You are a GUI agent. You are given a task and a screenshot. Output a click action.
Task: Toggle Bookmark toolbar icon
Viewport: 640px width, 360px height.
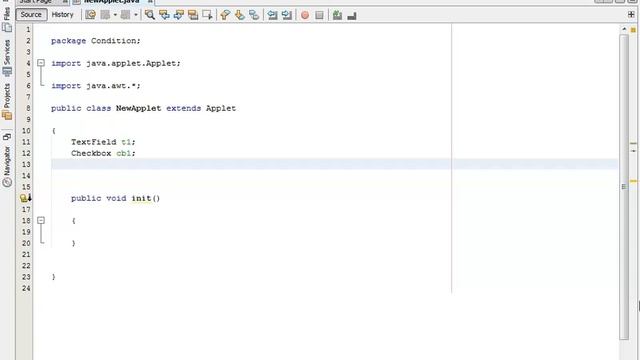coord(254,15)
